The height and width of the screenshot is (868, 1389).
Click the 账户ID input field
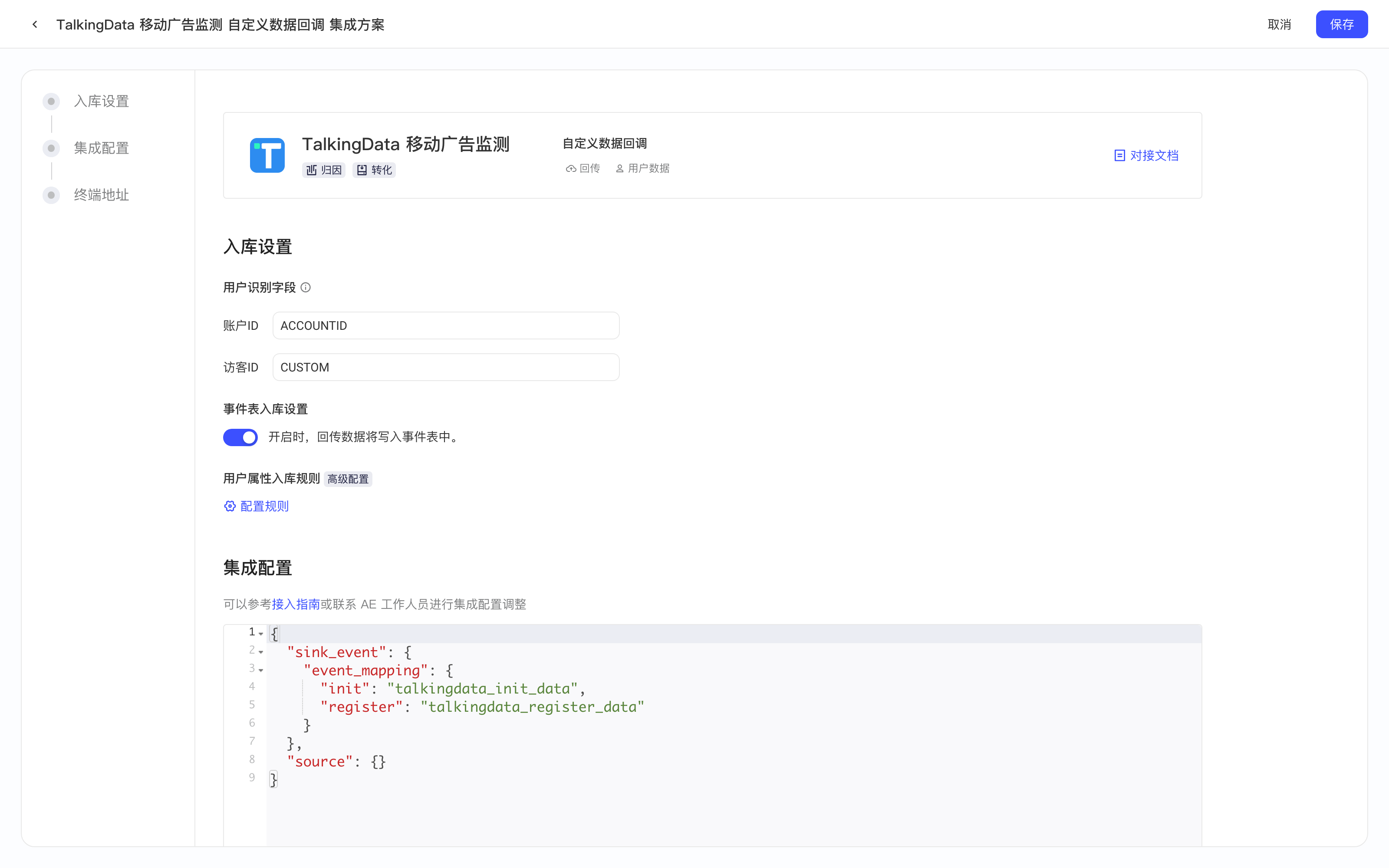(446, 325)
